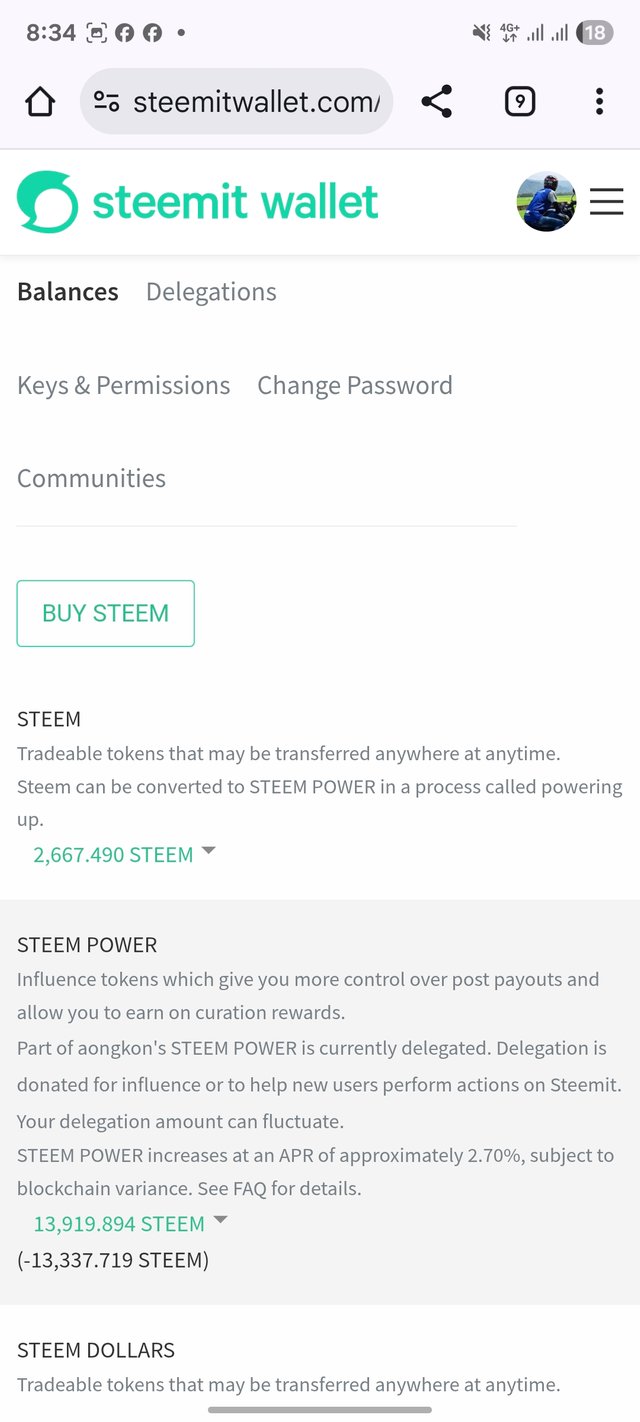The image size is (640, 1422).
Task: Open the hamburger menu icon
Action: coord(606,202)
